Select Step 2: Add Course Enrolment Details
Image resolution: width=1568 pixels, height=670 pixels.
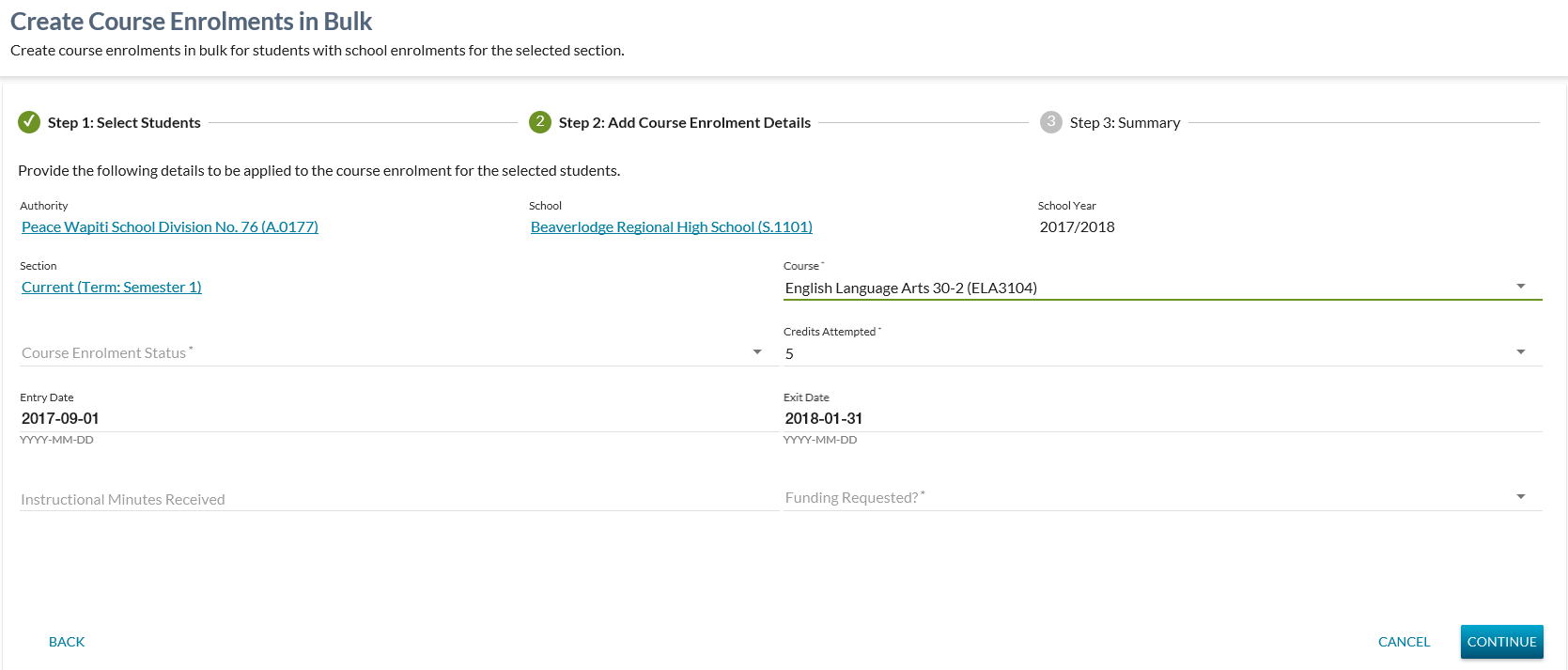click(x=684, y=123)
